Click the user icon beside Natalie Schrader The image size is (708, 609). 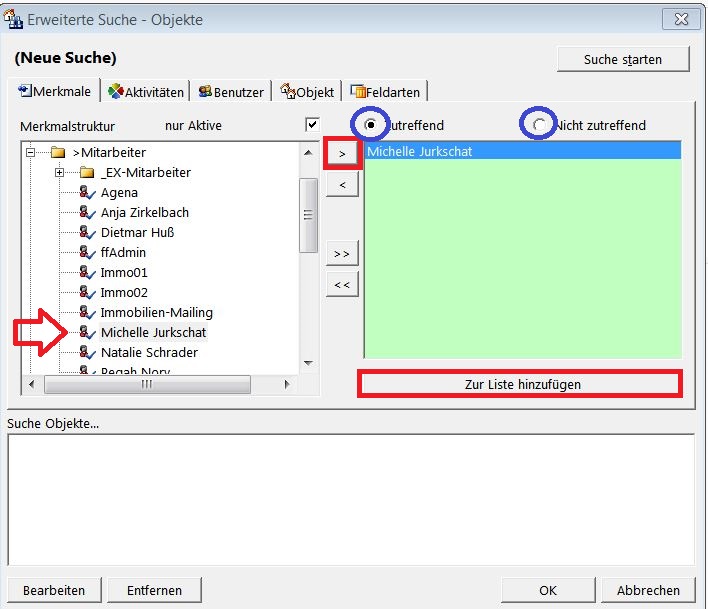[87, 353]
